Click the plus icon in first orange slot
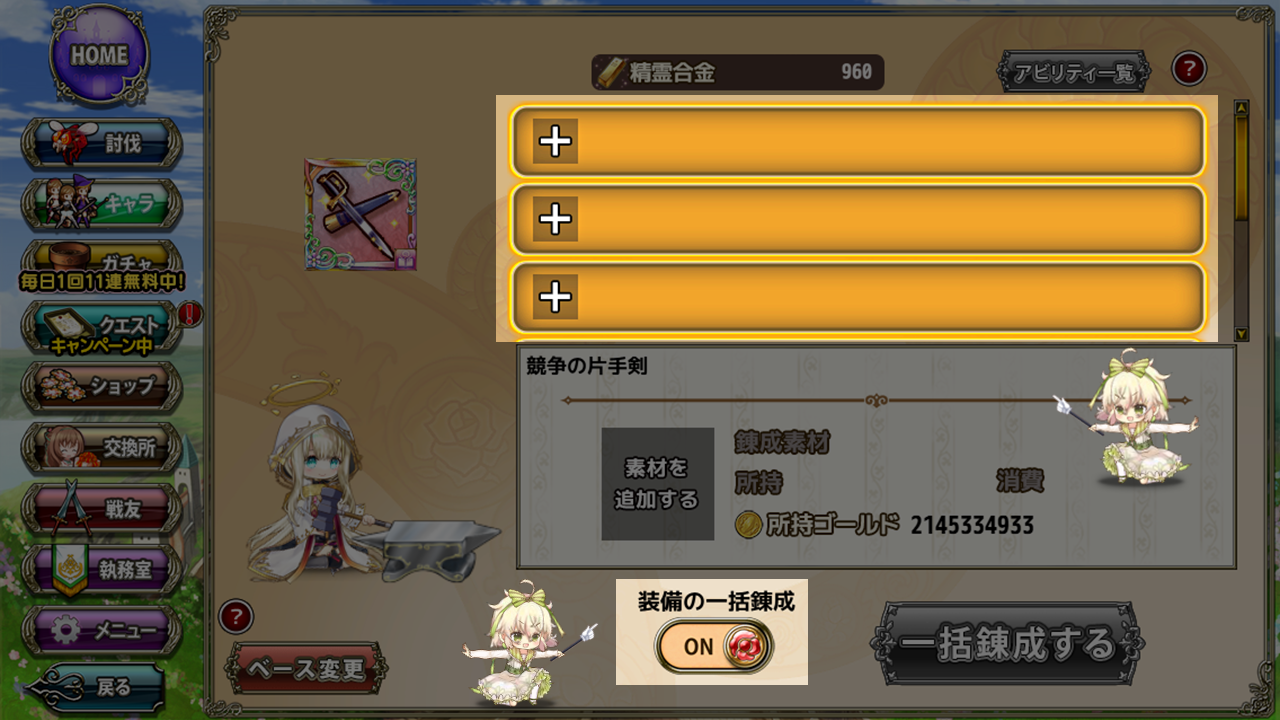 [x=555, y=141]
